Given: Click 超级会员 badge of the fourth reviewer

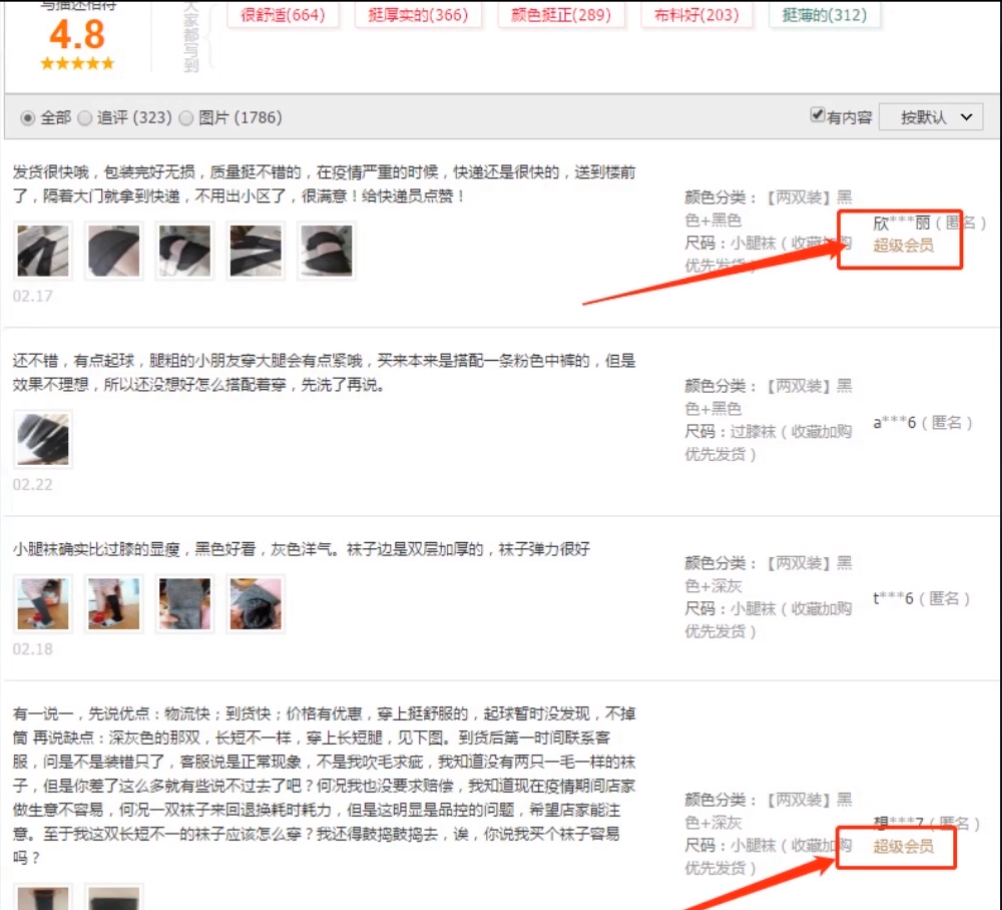Looking at the screenshot, I should (903, 846).
